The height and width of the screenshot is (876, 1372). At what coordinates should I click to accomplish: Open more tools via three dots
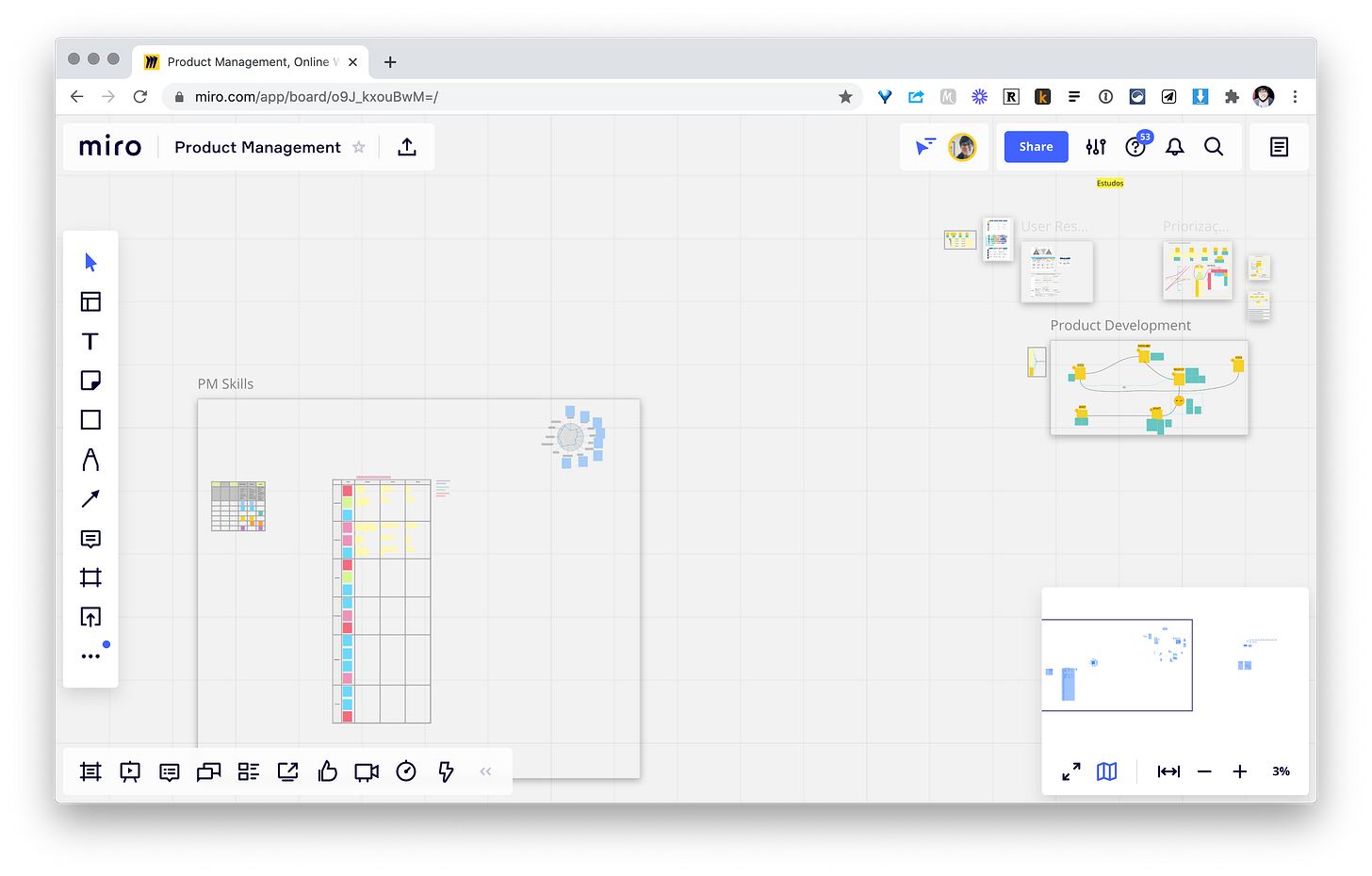click(90, 656)
